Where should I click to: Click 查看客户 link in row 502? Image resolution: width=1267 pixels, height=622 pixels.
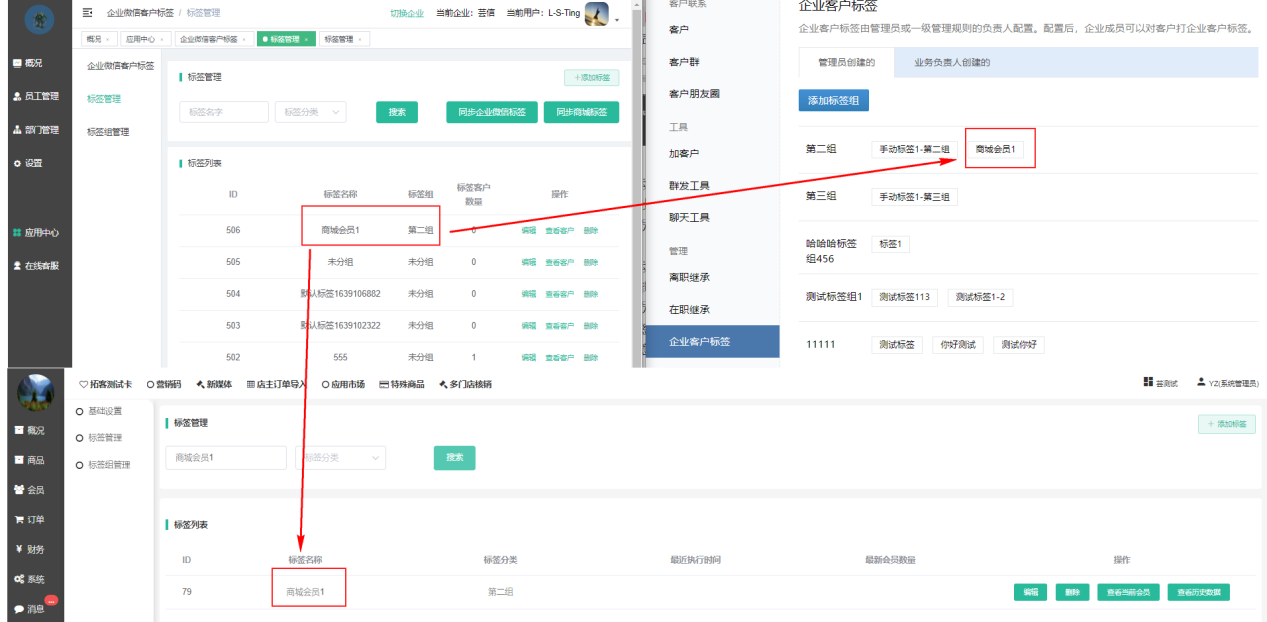tap(560, 357)
